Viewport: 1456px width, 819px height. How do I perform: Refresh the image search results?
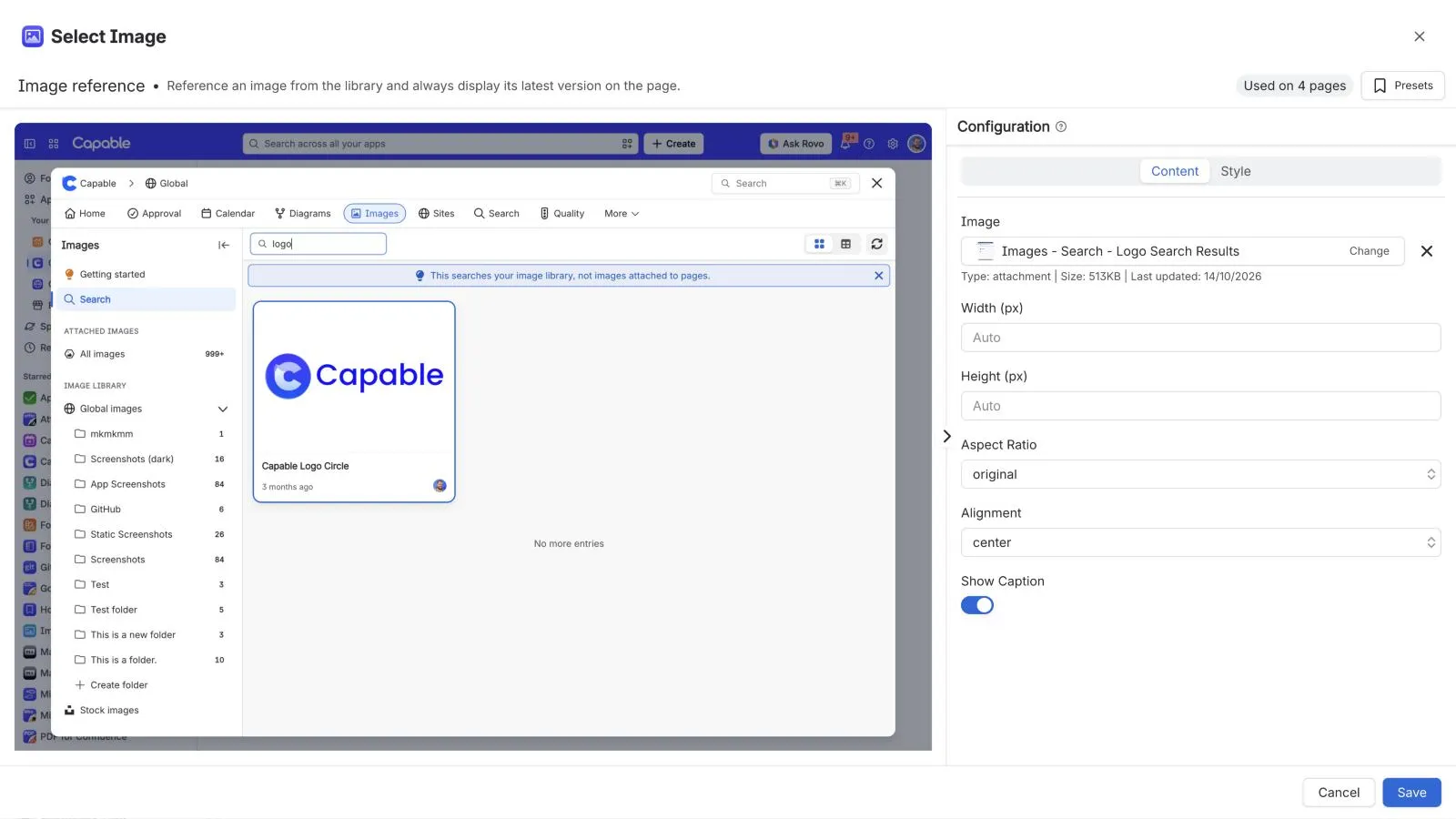click(x=877, y=244)
